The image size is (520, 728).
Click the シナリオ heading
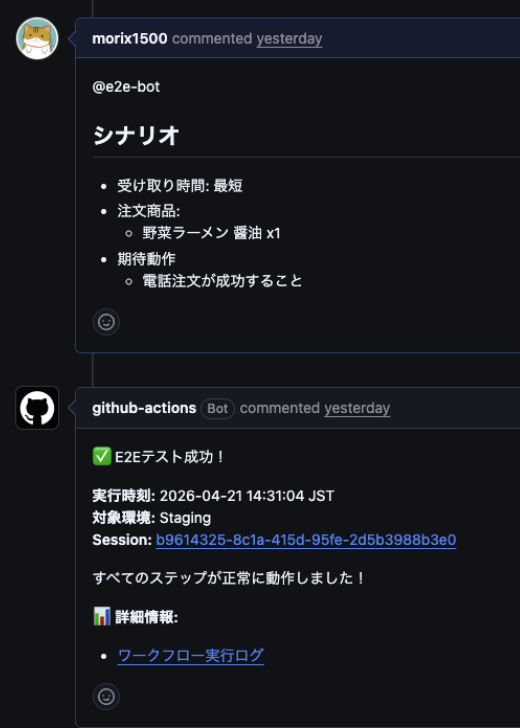pyautogui.click(x=136, y=136)
